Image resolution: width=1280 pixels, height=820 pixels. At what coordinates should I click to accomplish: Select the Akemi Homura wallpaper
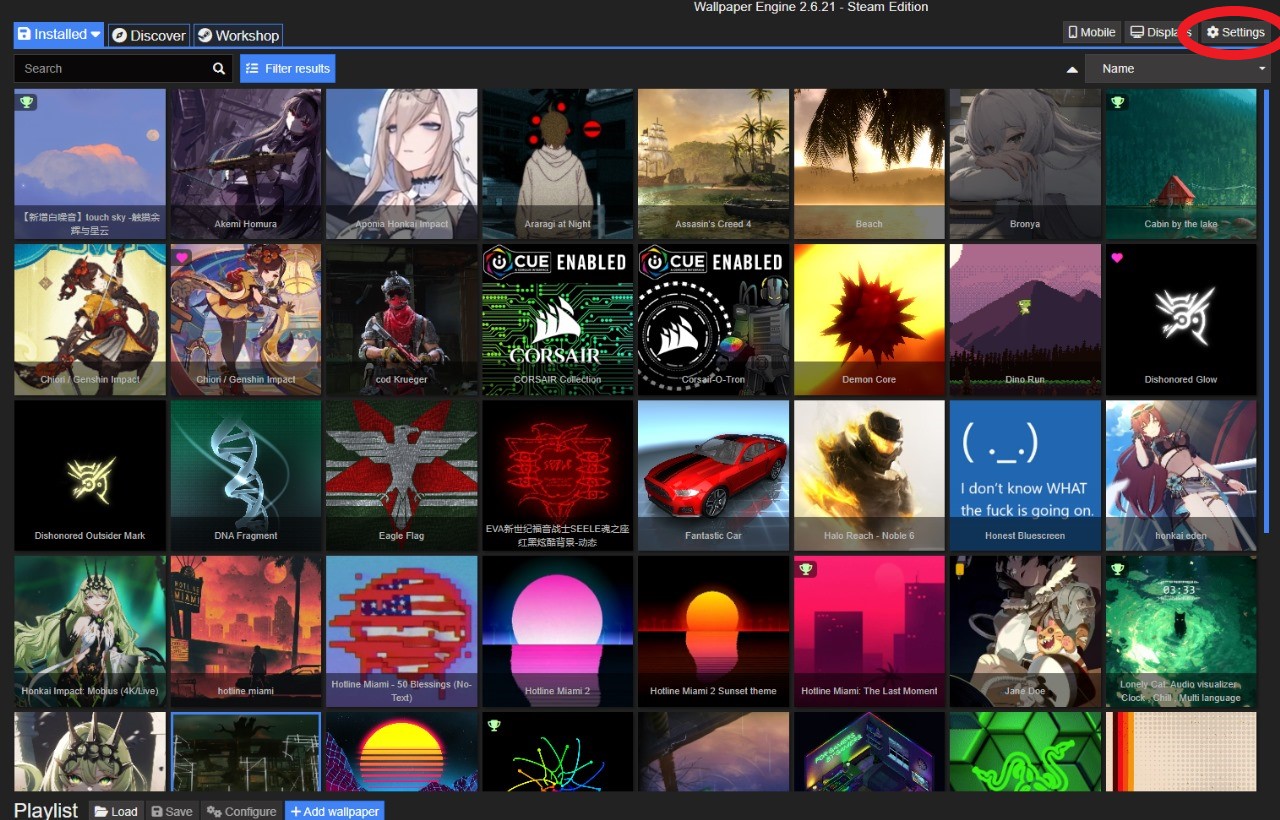[246, 164]
